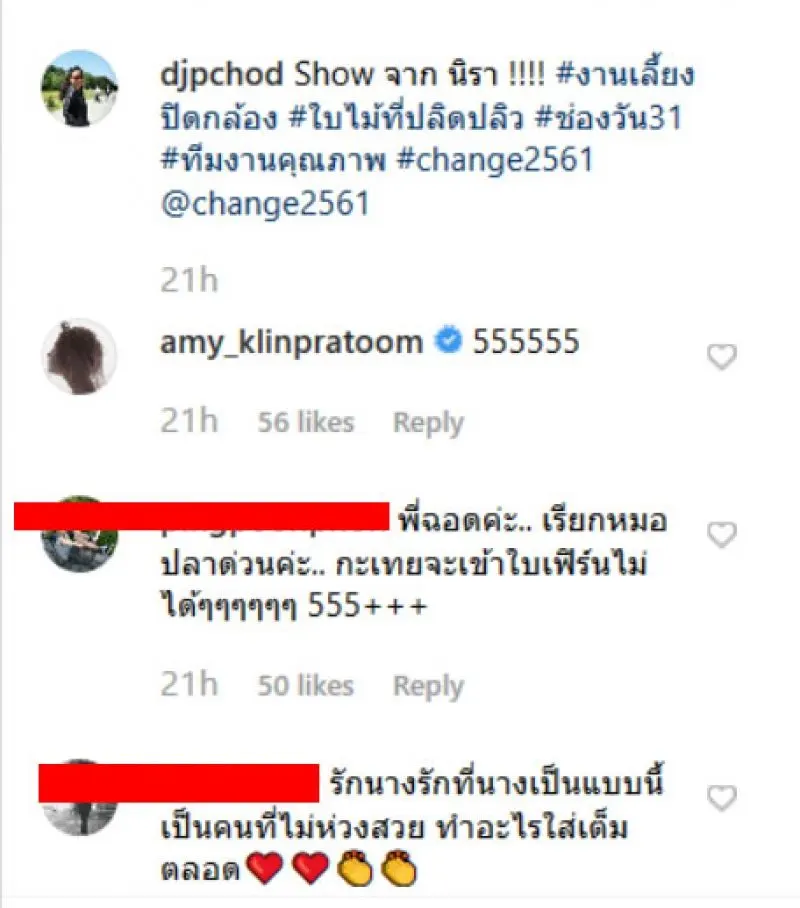Open the @change2561 mention

[265, 204]
